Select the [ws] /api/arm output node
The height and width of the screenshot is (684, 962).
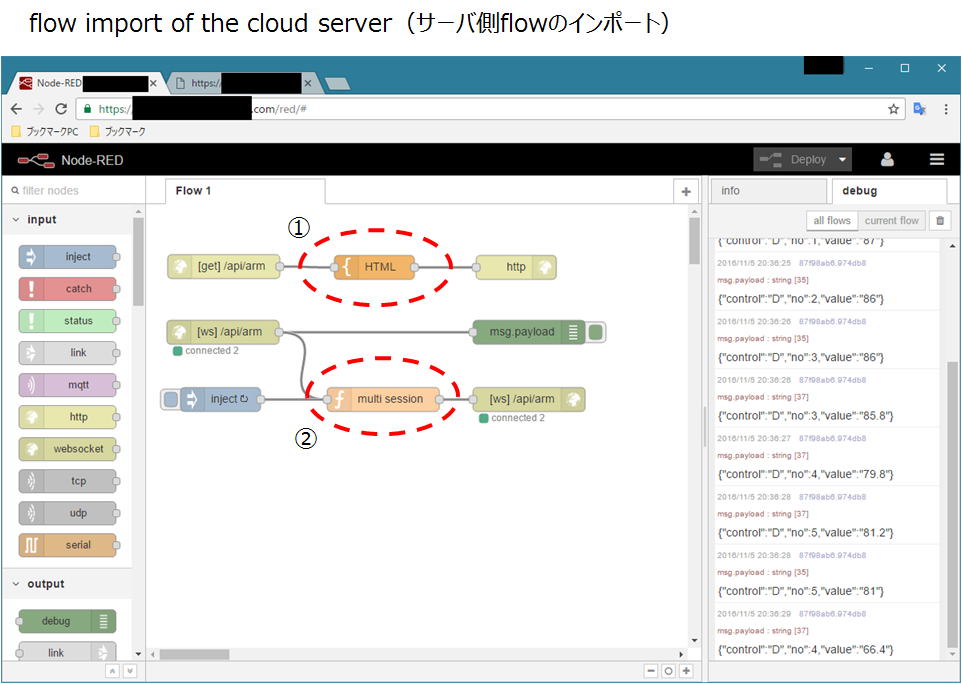[x=528, y=399]
